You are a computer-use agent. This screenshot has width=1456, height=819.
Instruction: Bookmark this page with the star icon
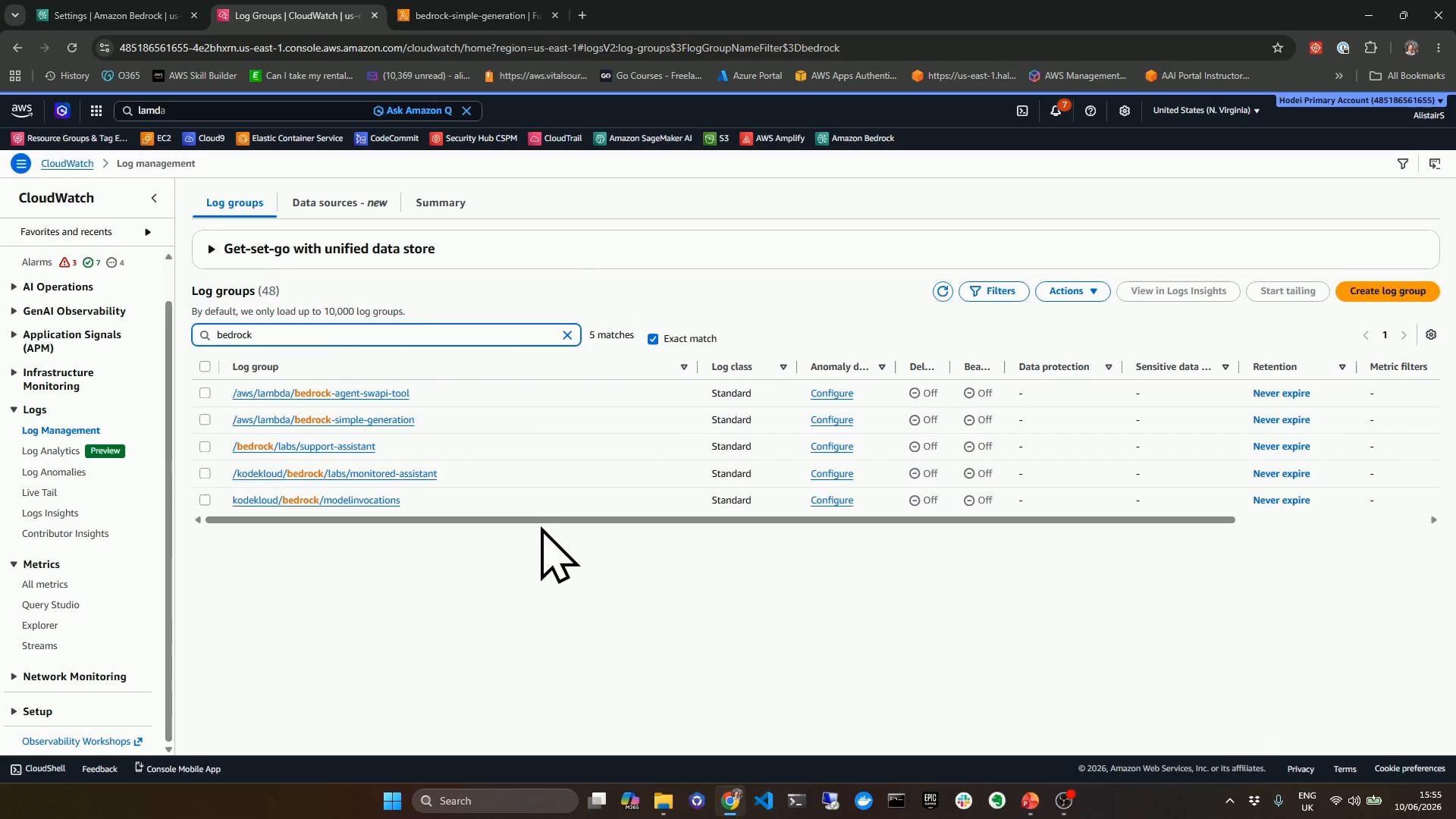tap(1278, 48)
